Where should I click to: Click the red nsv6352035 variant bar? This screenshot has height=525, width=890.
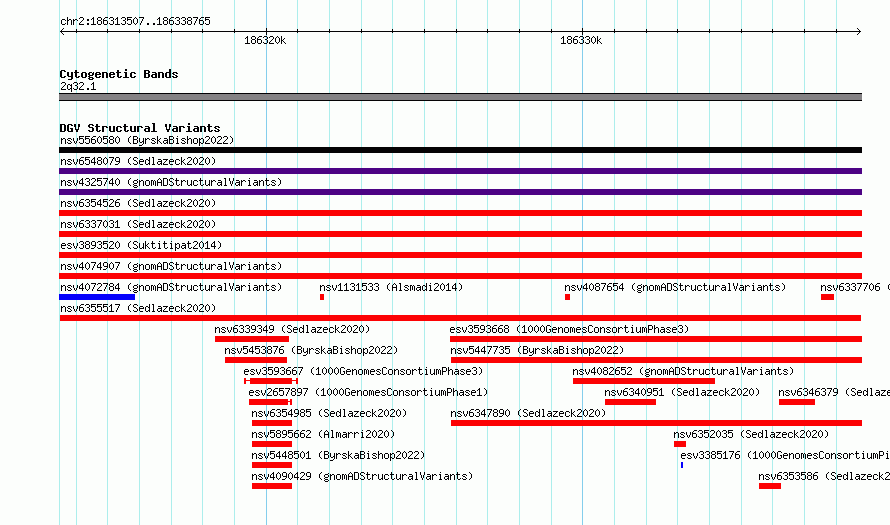click(x=680, y=444)
